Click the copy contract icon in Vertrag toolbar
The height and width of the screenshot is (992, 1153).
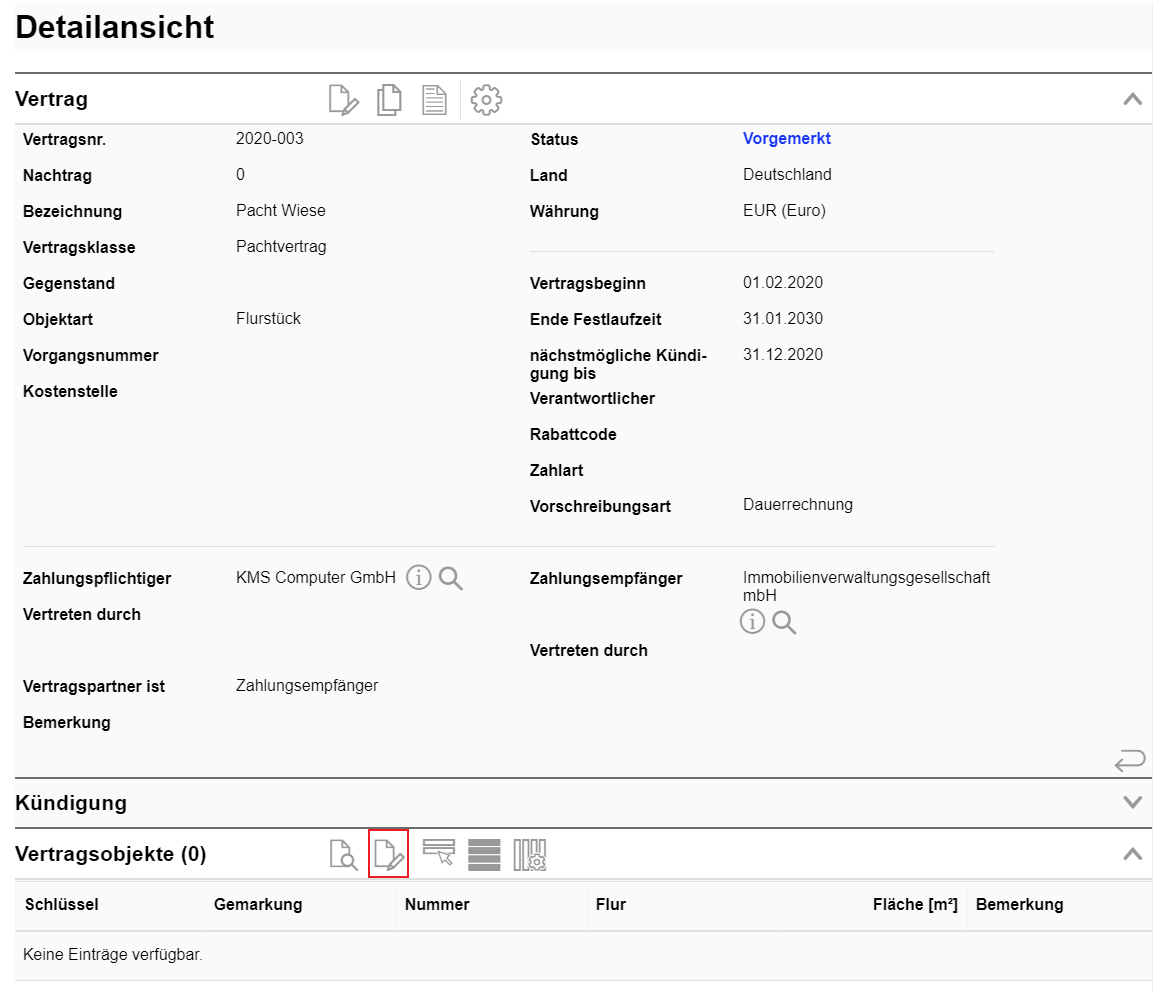point(389,100)
